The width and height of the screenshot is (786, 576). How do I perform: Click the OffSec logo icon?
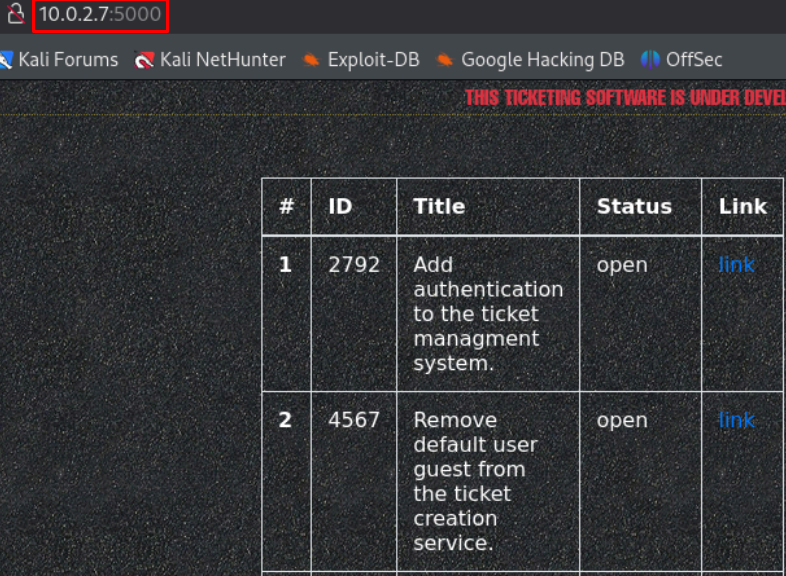click(650, 60)
